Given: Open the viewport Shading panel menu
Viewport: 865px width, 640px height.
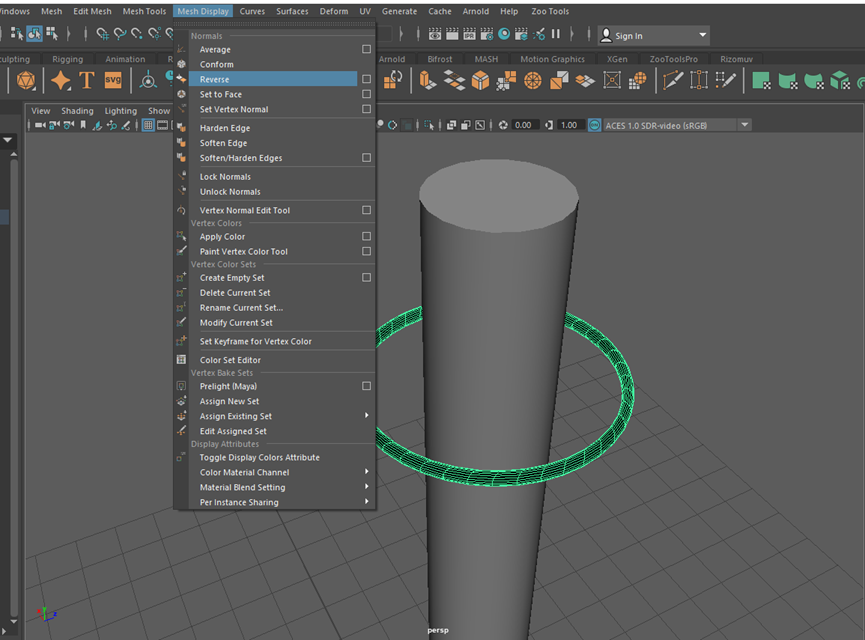Looking at the screenshot, I should tap(77, 110).
